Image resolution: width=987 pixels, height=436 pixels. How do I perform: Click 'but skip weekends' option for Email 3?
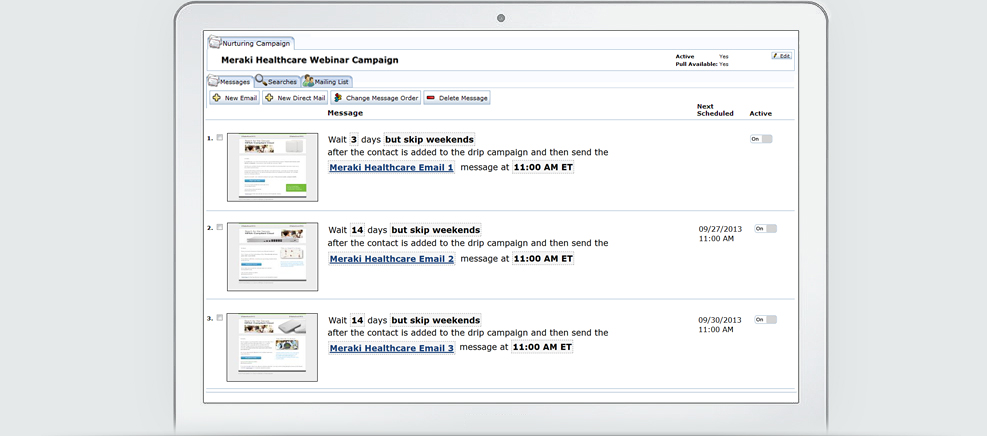pyautogui.click(x=436, y=320)
